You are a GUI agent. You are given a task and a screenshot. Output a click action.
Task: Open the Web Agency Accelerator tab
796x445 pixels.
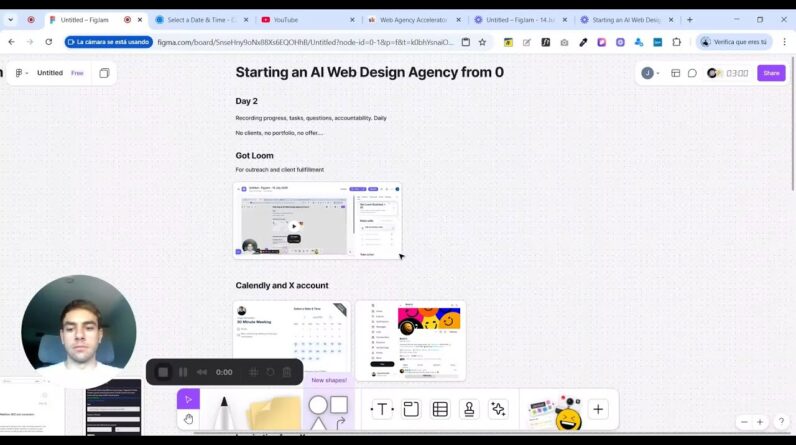[410, 19]
